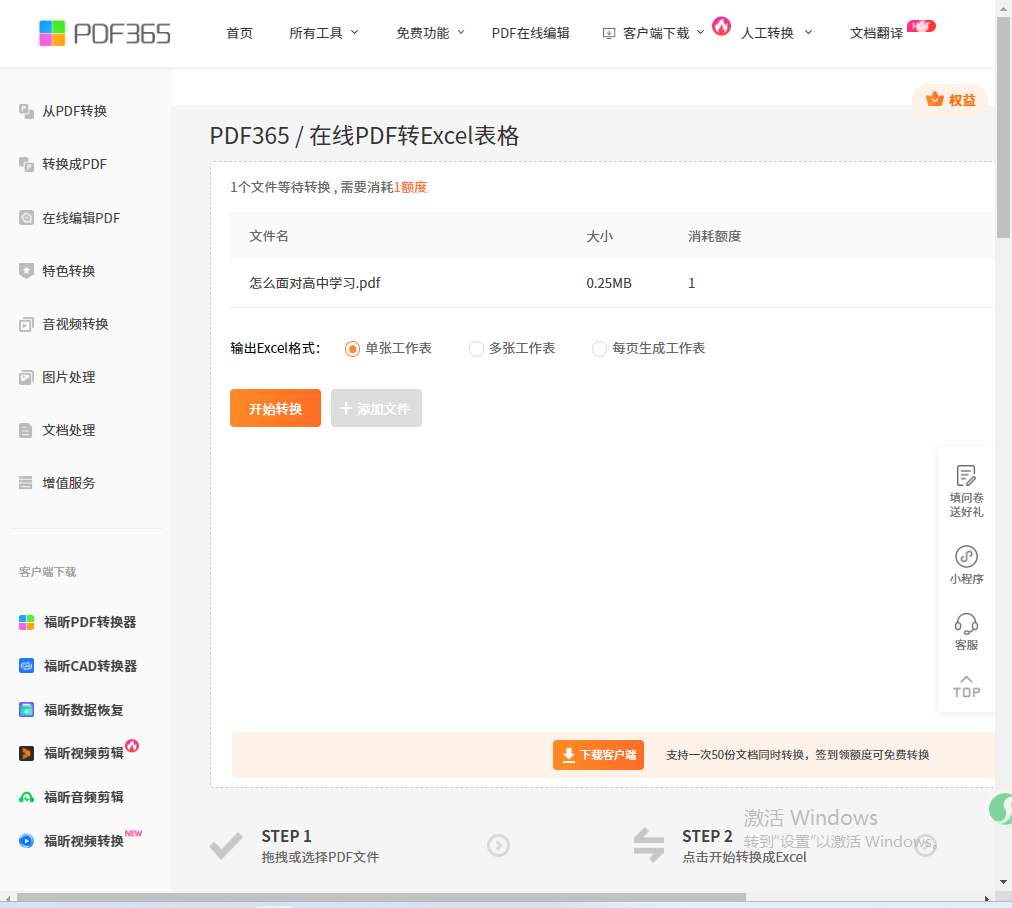Viewport: 1012px width, 908px height.
Task: Open the 福昕音频剪辑 icon
Action: pyautogui.click(x=26, y=797)
